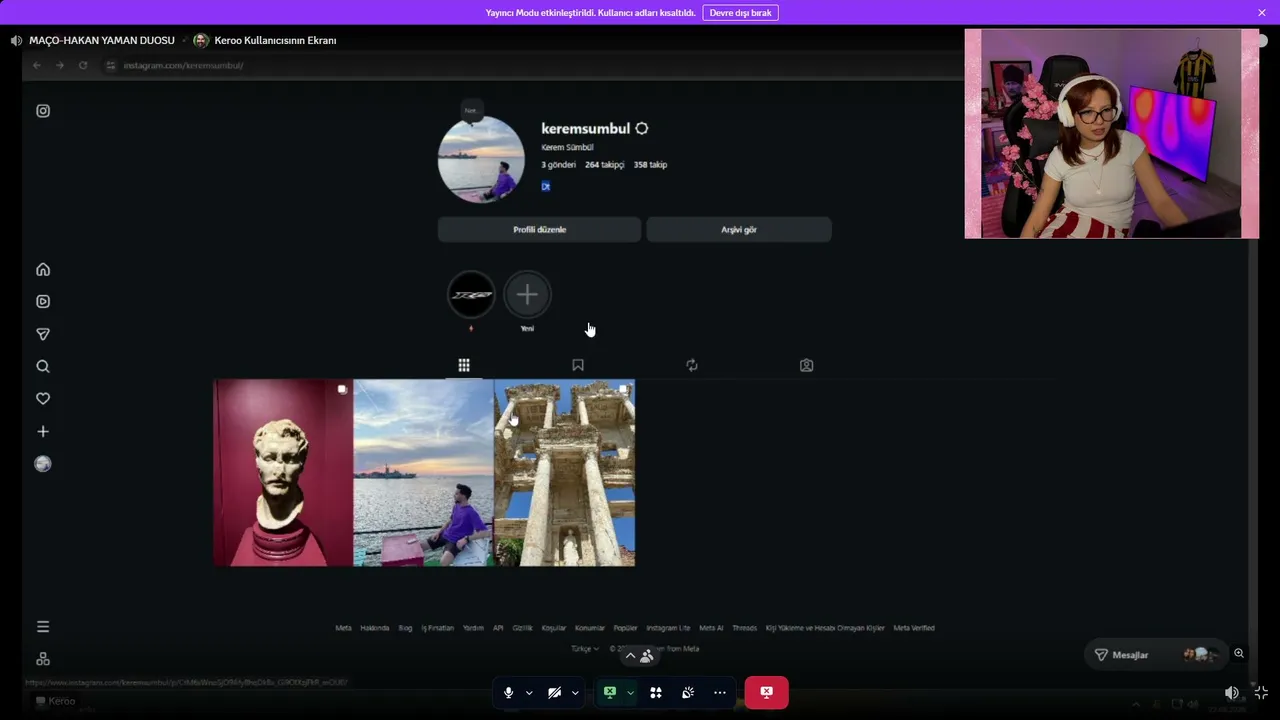Click the Keroo Kullanıcısının Ekranı stream title
The width and height of the screenshot is (1280, 720).
click(275, 41)
